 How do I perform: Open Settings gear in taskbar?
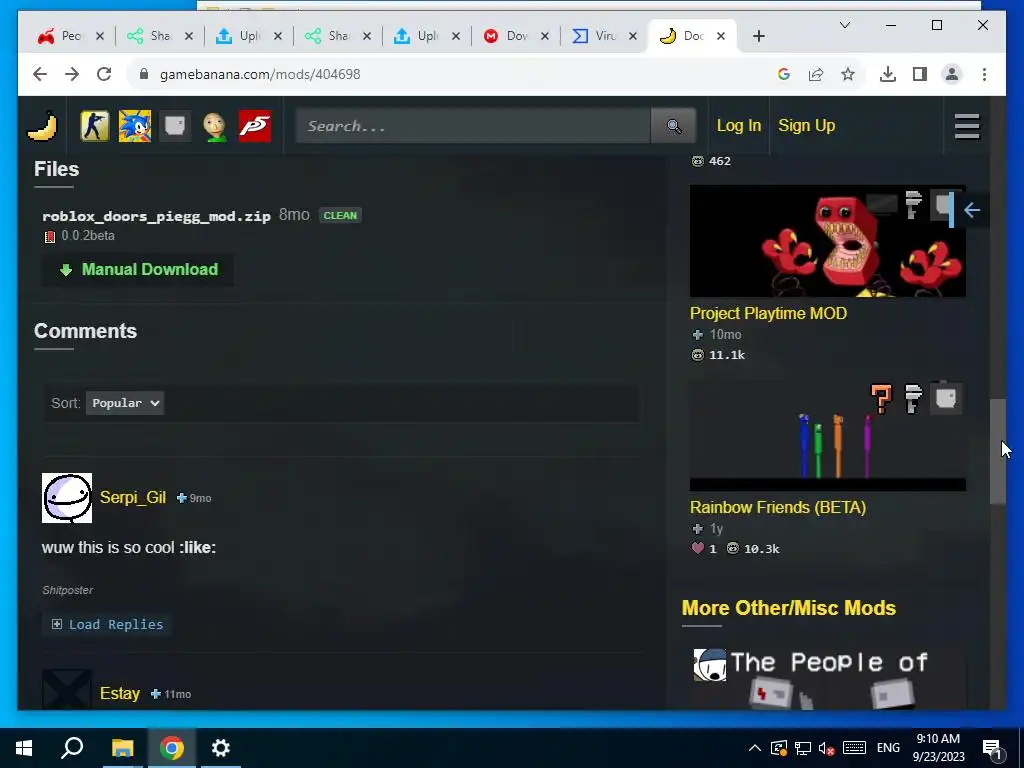221,748
